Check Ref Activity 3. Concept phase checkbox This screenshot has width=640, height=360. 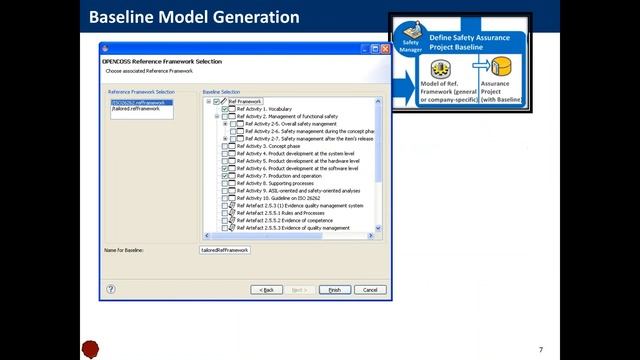tap(224, 146)
